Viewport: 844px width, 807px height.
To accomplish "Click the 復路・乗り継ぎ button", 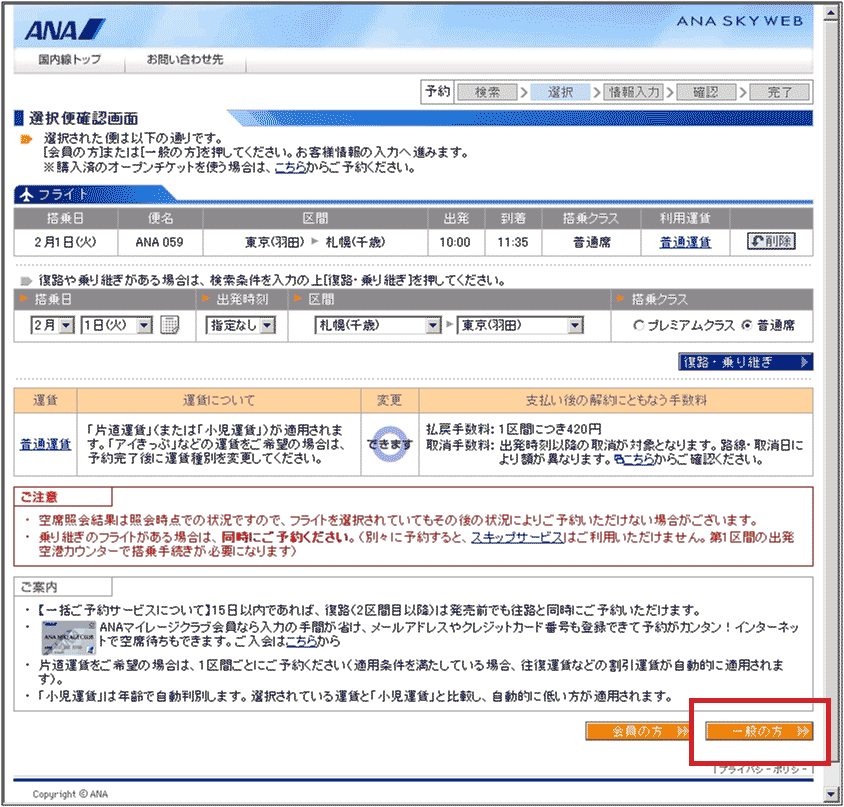I will pos(745,362).
